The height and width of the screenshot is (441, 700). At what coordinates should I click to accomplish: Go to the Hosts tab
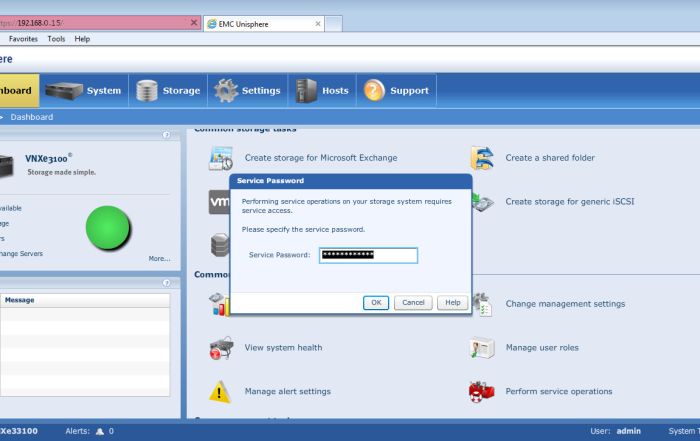pos(322,91)
